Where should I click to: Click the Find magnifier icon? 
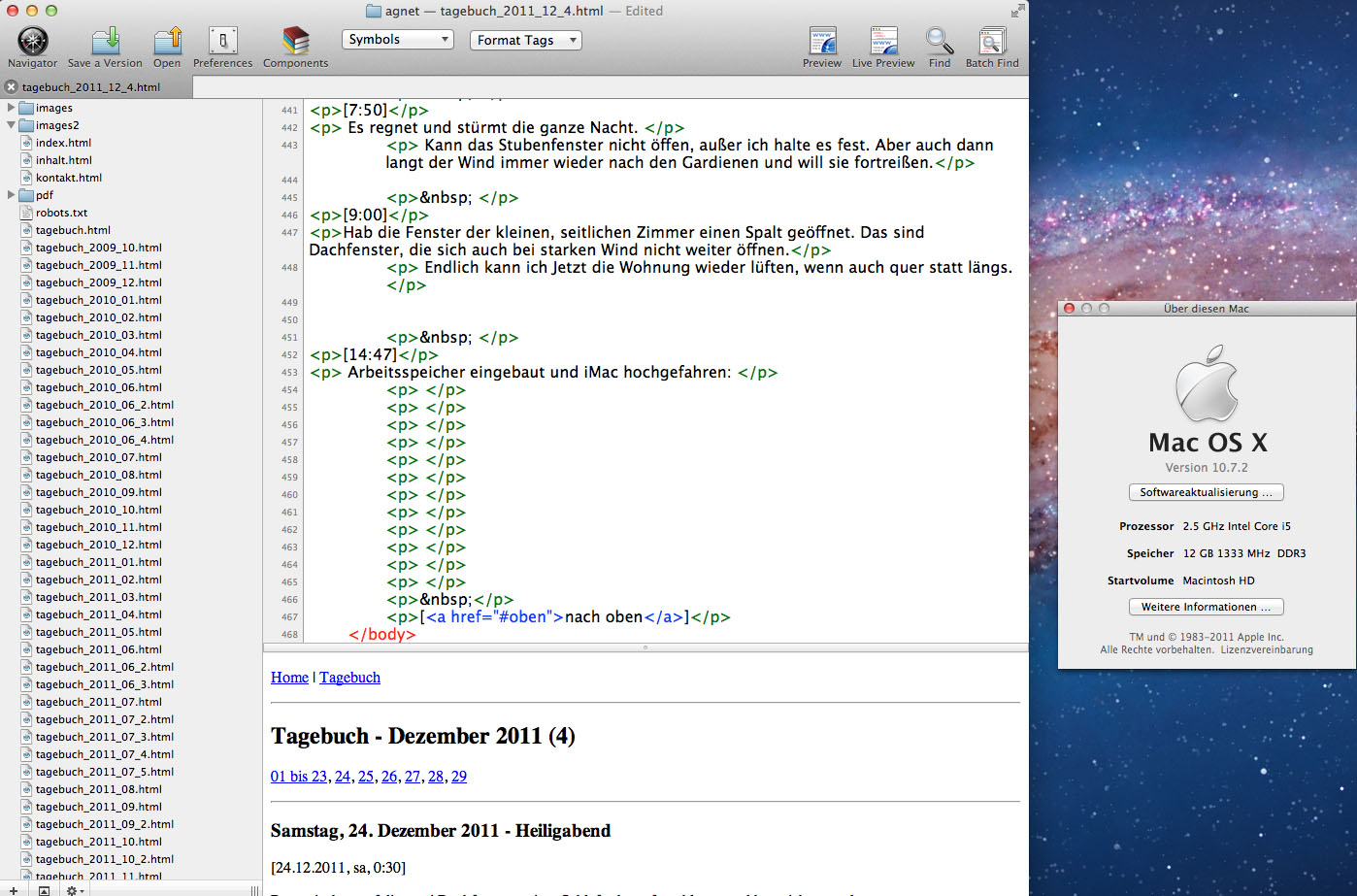pos(940,41)
